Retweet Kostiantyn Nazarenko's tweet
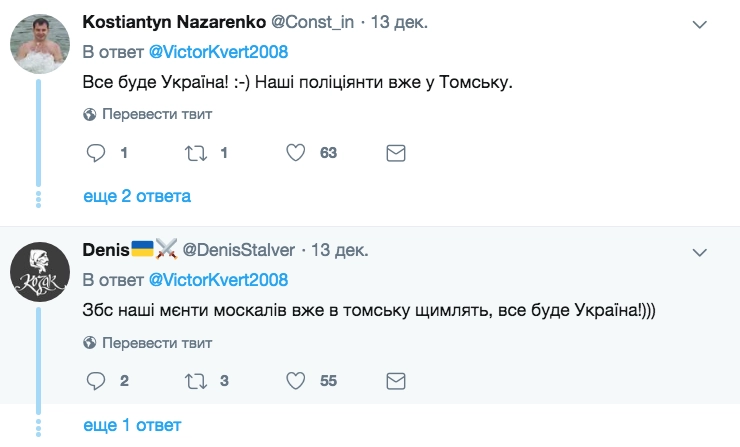Screen dimensions: 740x447 pyautogui.click(x=196, y=153)
